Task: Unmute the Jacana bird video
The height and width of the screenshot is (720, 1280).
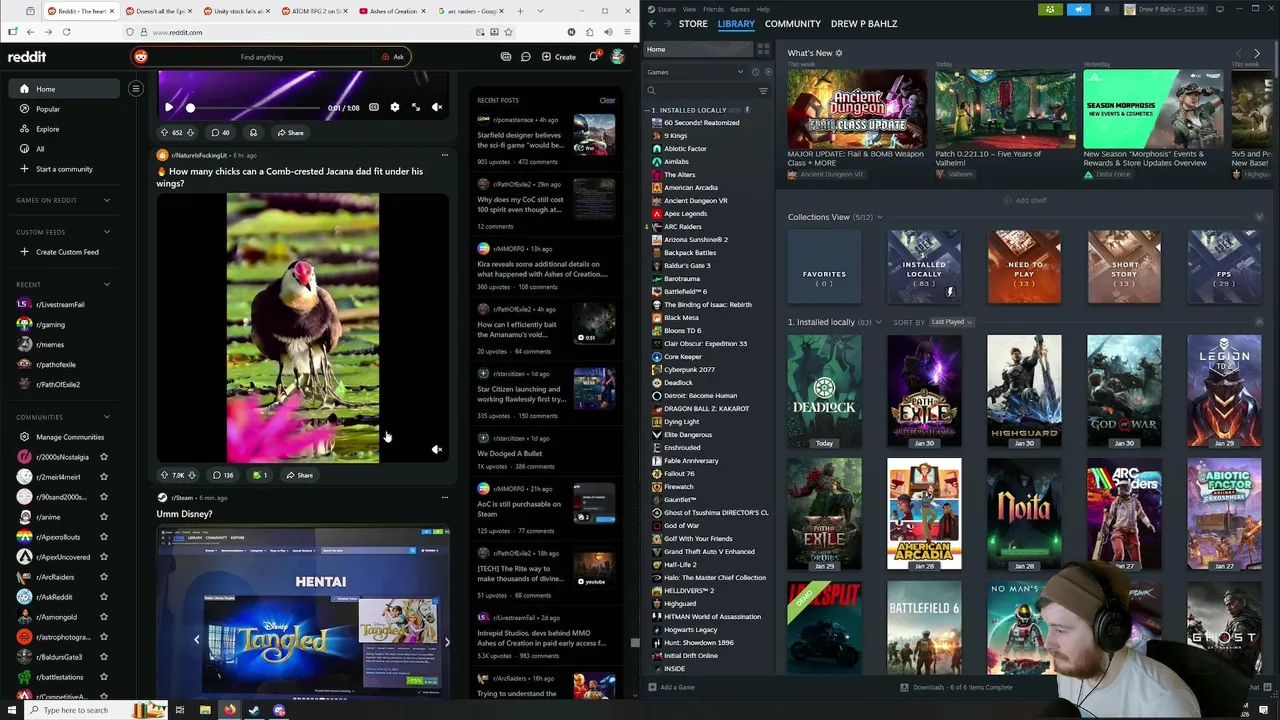Action: pos(437,450)
